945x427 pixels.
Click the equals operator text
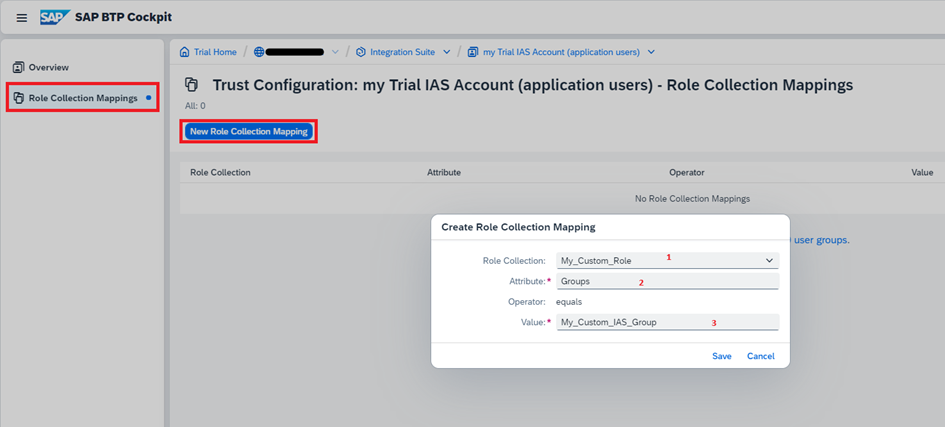(569, 302)
